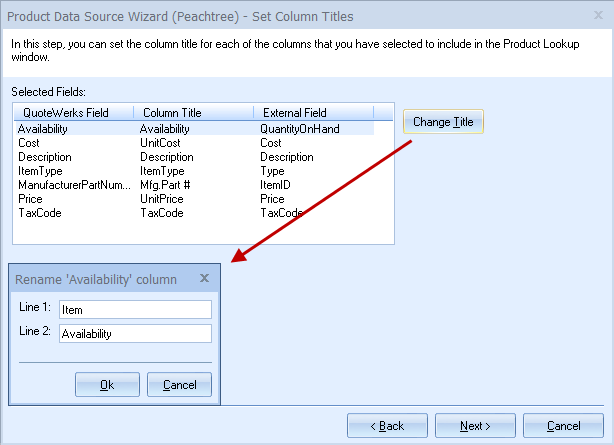
Task: Close the wizard window with X
Action: tap(598, 15)
